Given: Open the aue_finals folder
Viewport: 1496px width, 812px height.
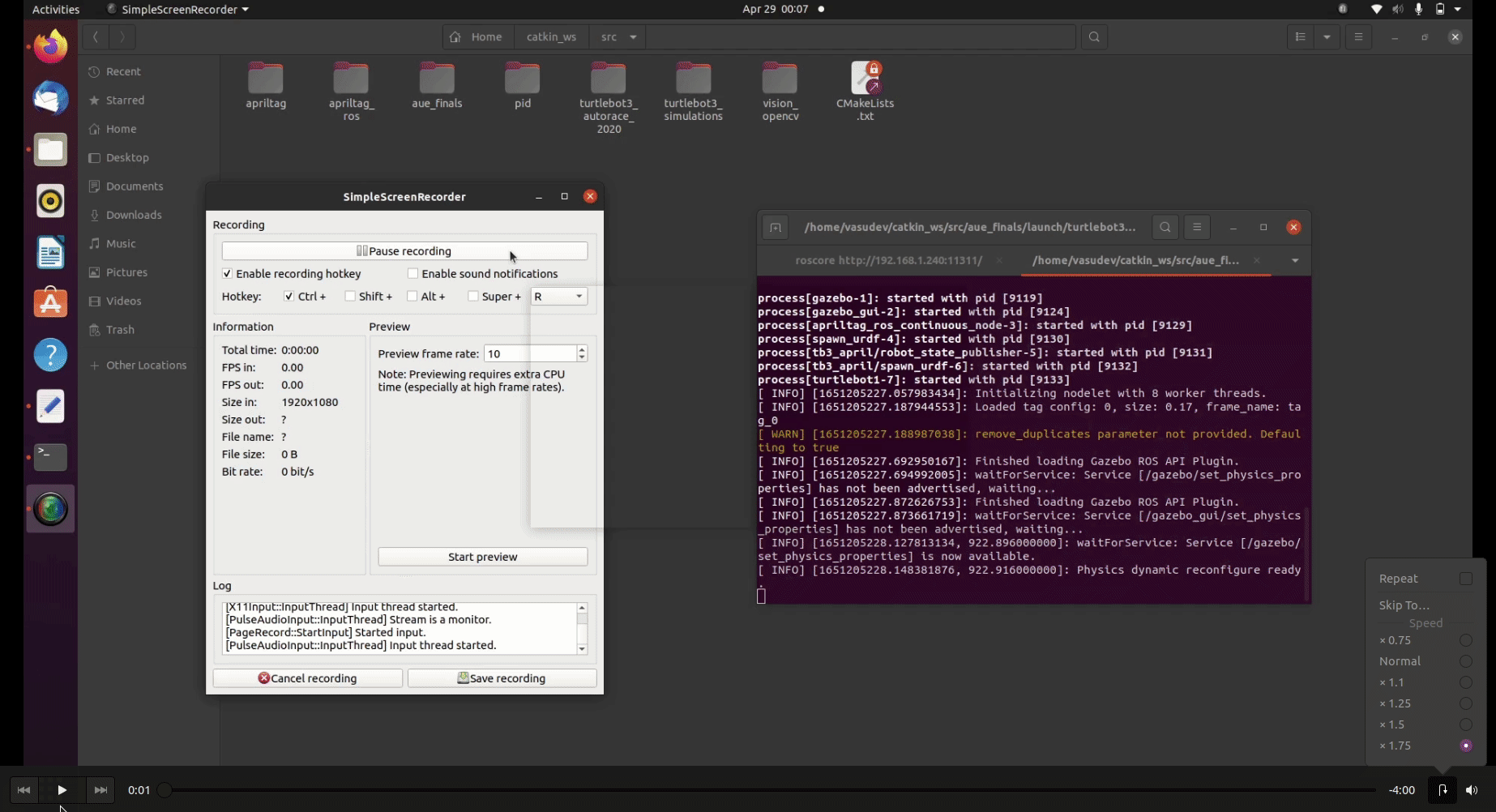Looking at the screenshot, I should 437,85.
